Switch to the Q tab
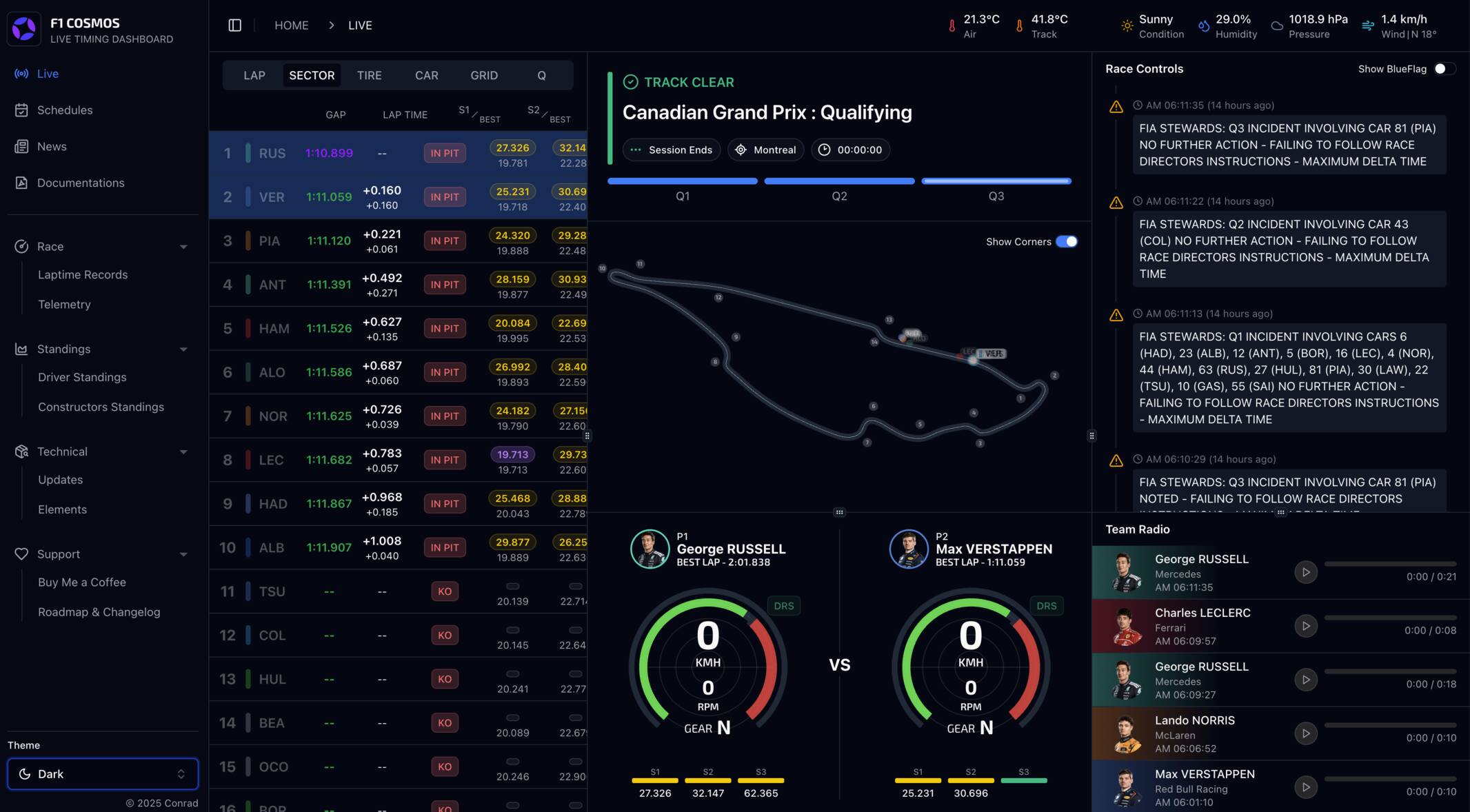Image resolution: width=1470 pixels, height=812 pixels. 541,75
